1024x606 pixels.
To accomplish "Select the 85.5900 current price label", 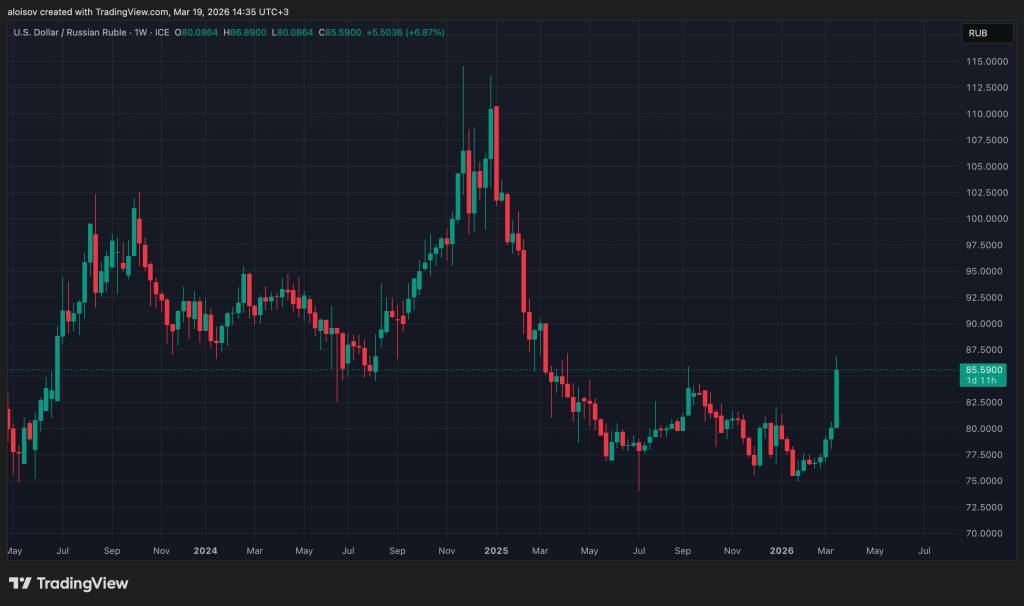I will 984,370.
